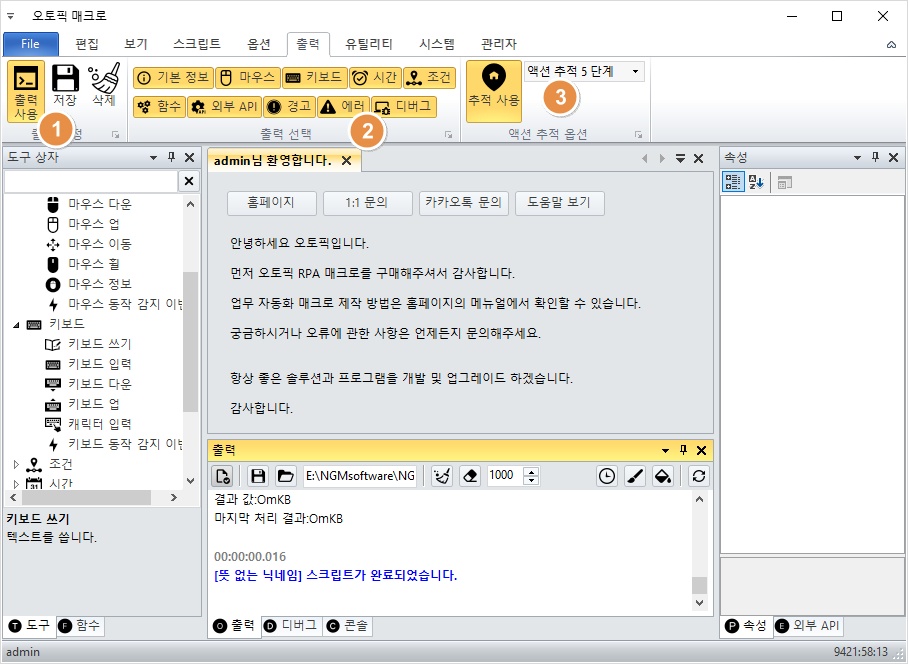Viewport: 908px width, 664px height.
Task: Pin the 도구 상자 panel
Action: 171,157
